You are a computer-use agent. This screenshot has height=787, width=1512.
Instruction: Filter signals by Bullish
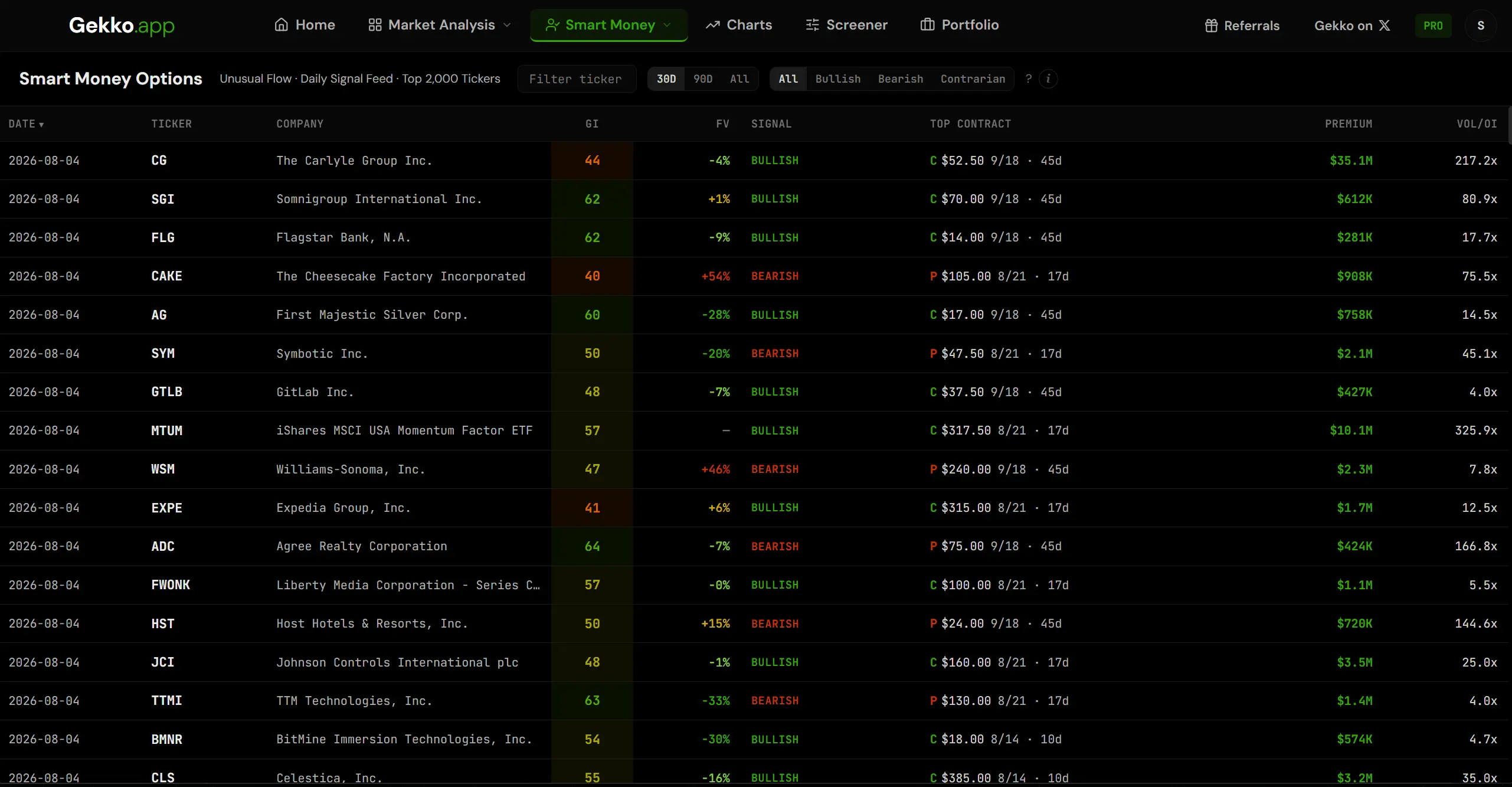coord(838,79)
